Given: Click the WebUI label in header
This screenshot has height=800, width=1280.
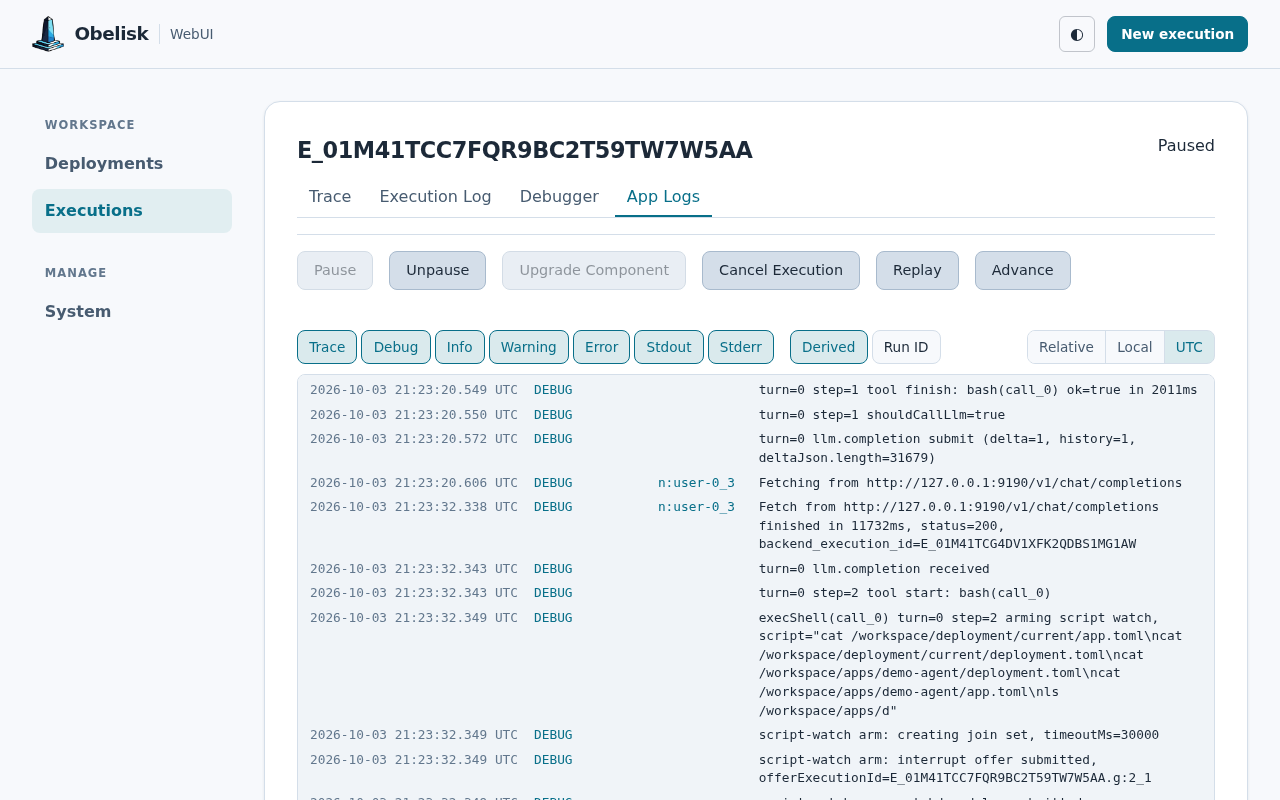Looking at the screenshot, I should (192, 34).
